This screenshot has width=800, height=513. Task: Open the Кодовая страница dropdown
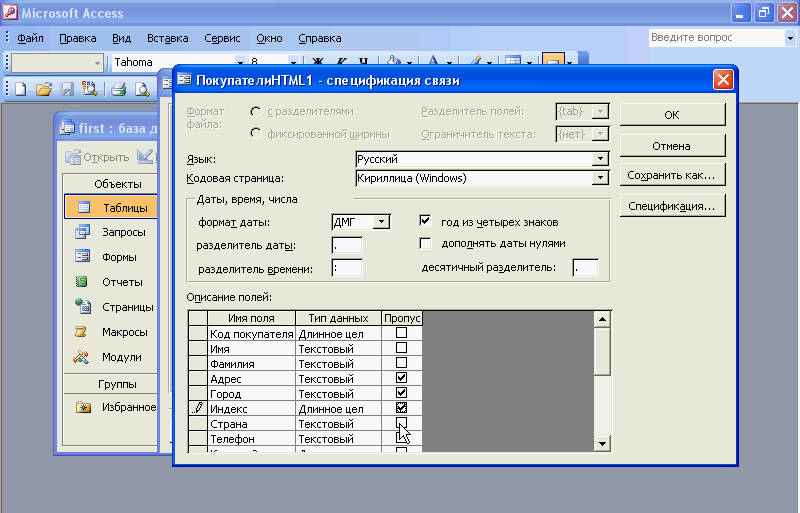(601, 178)
